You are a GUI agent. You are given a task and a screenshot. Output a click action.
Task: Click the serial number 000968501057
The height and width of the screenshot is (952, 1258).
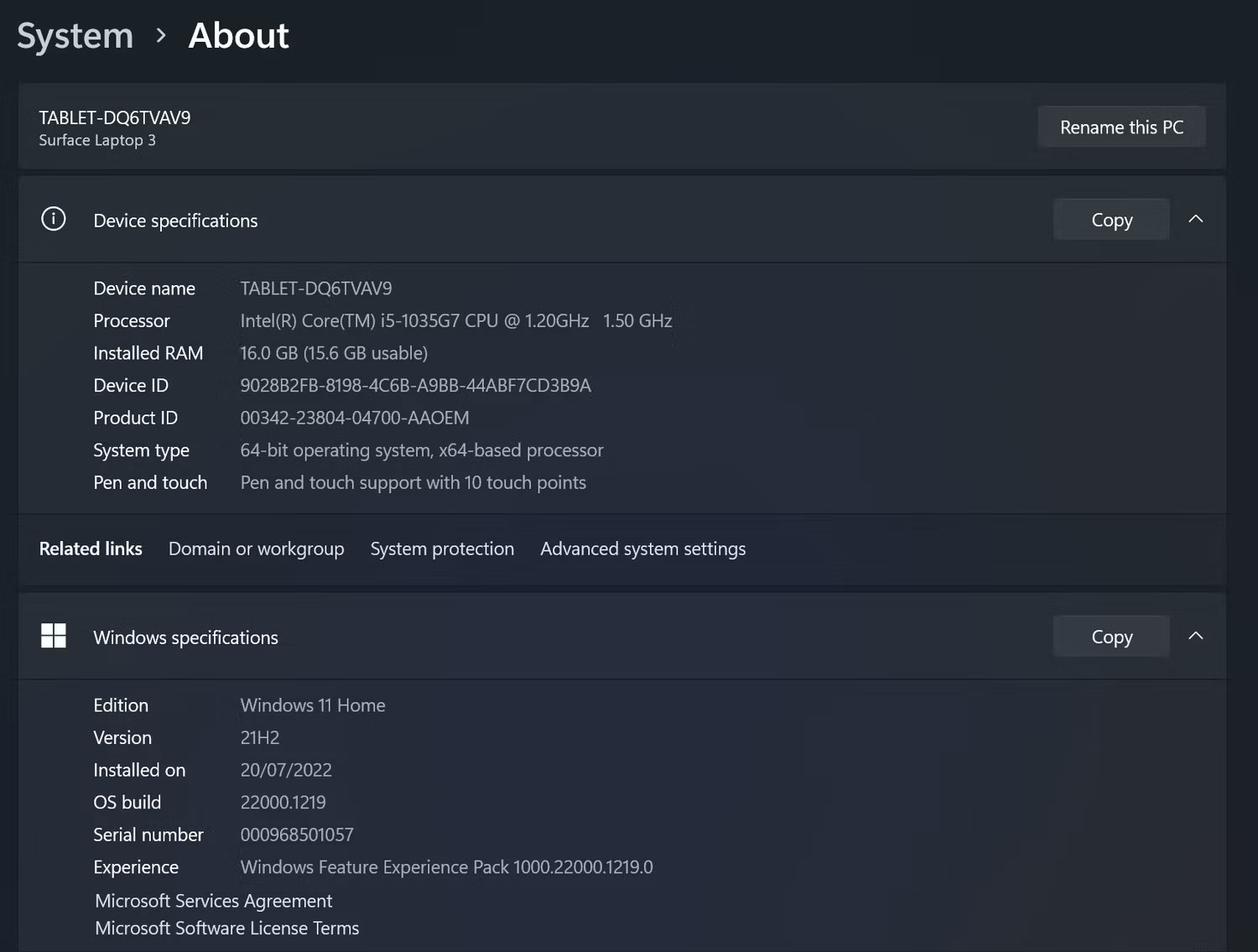coord(297,835)
